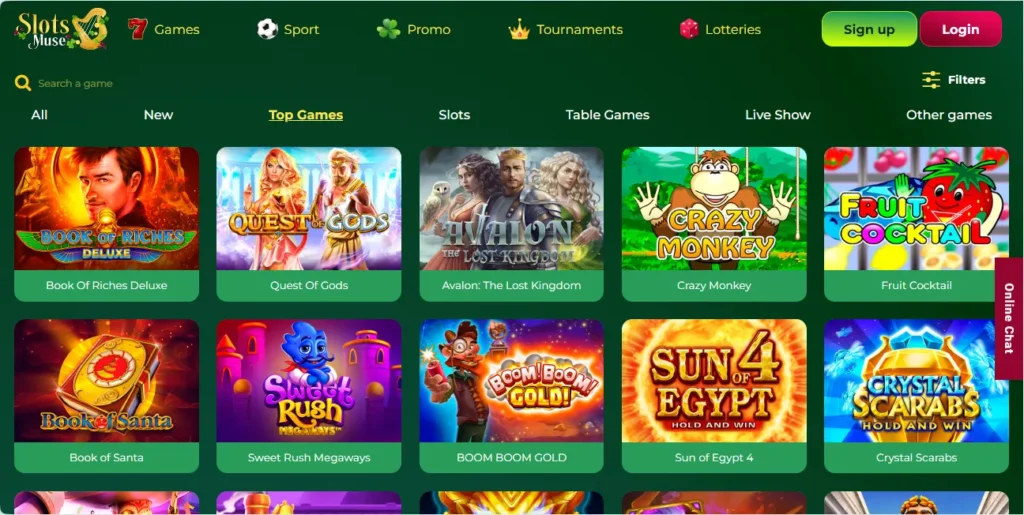Image resolution: width=1024 pixels, height=515 pixels.
Task: Show the New games tab
Action: pos(158,115)
